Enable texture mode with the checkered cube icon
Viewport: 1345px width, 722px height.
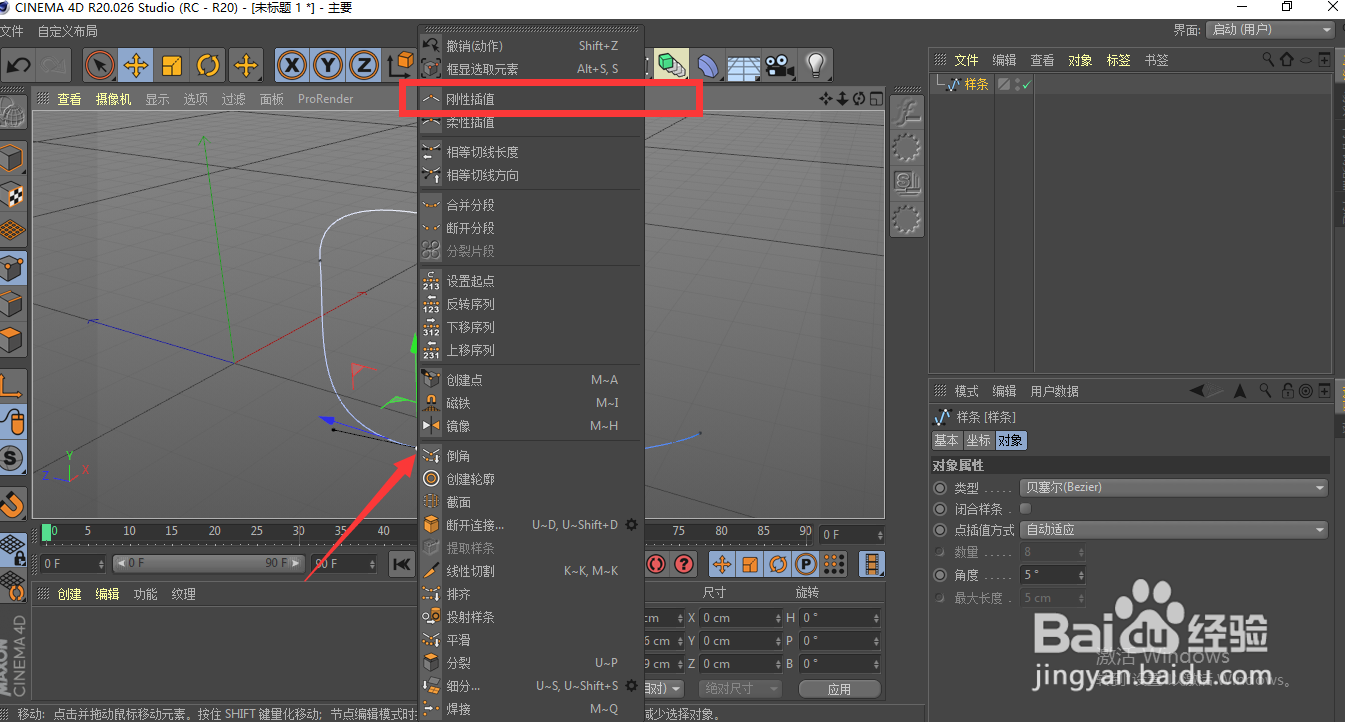tap(13, 194)
